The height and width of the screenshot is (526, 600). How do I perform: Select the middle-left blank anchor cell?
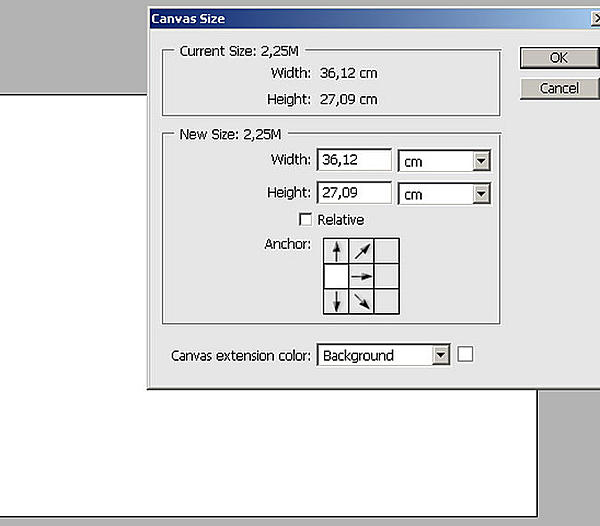(336, 276)
